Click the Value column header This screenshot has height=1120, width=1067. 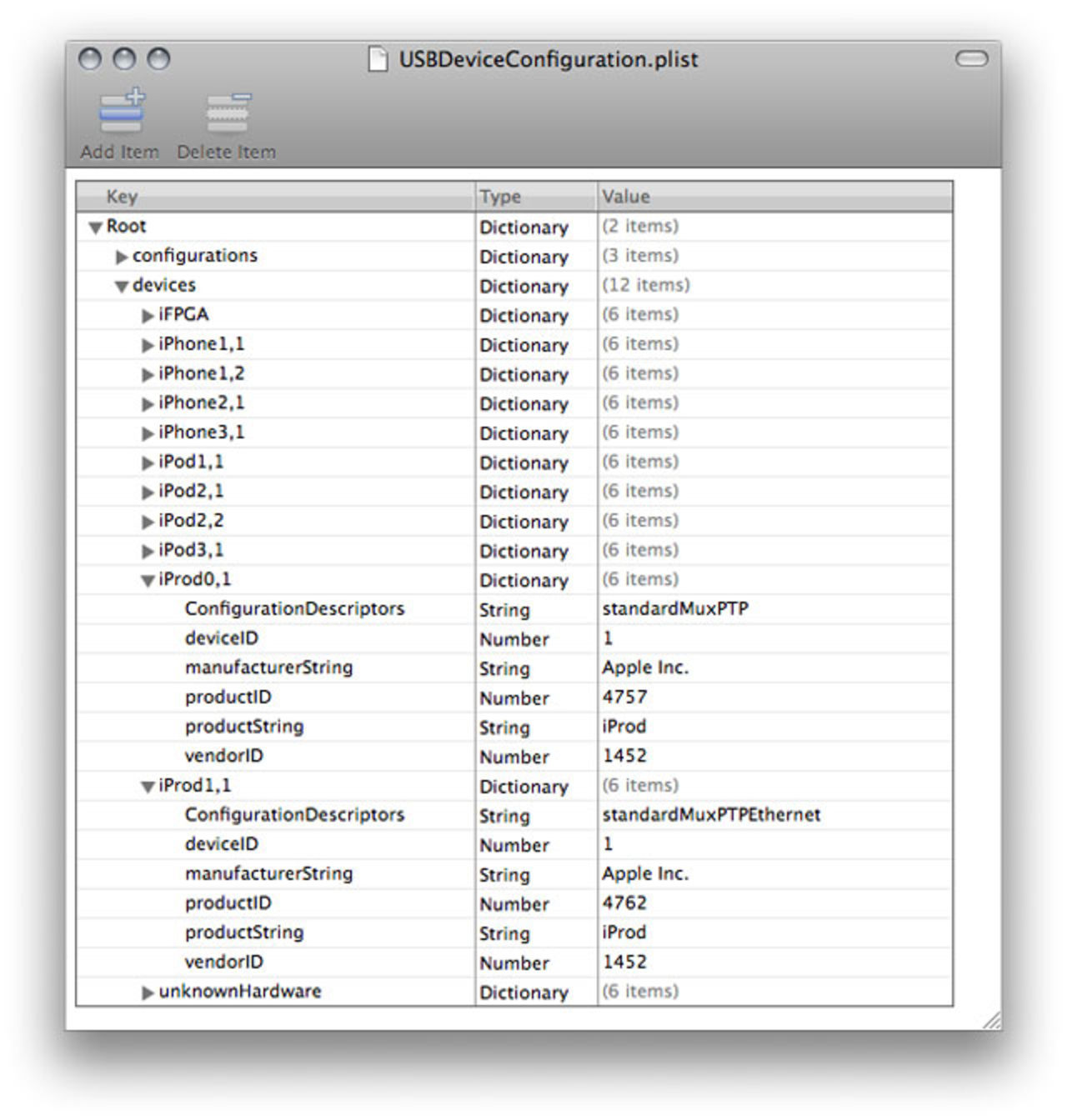click(x=774, y=197)
